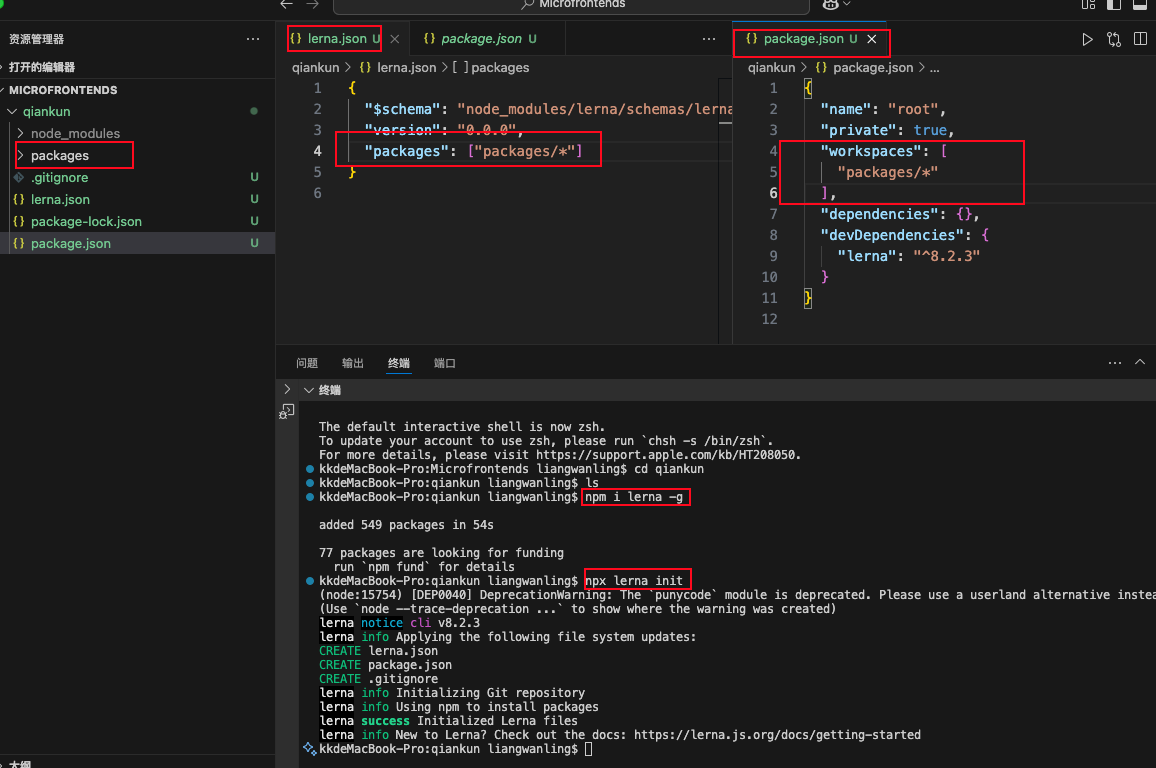Close the lerna.json editor tab
This screenshot has height=768, width=1156.
(395, 39)
